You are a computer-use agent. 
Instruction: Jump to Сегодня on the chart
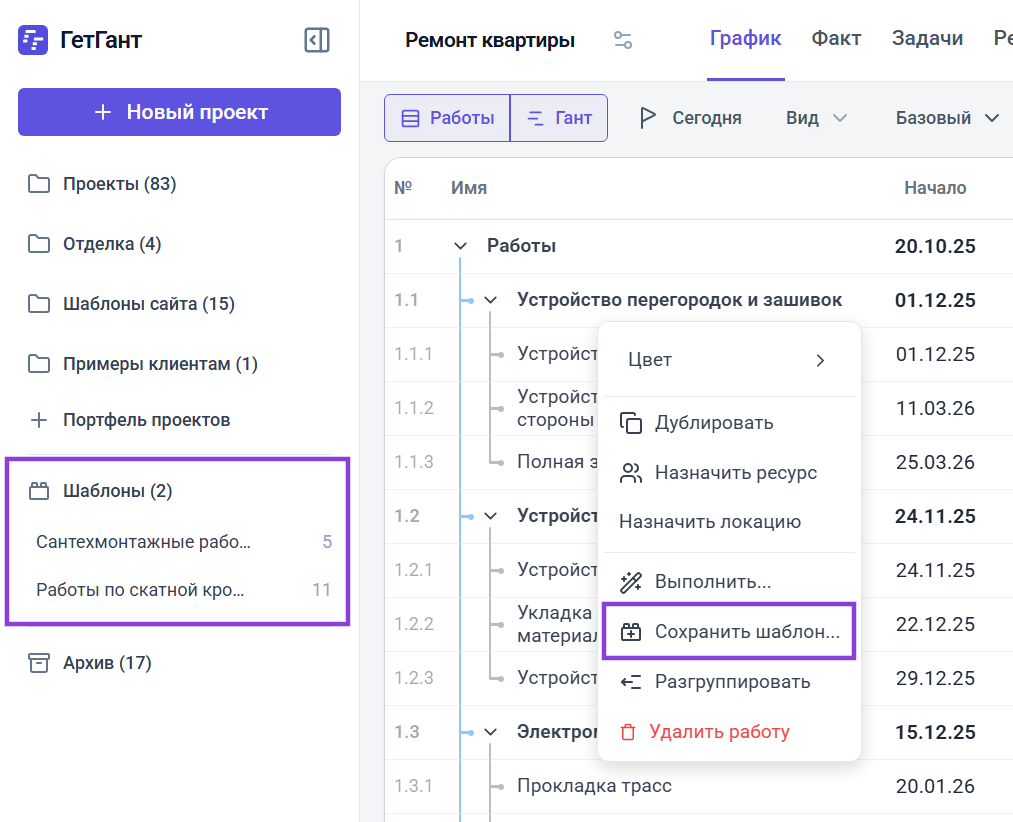690,118
